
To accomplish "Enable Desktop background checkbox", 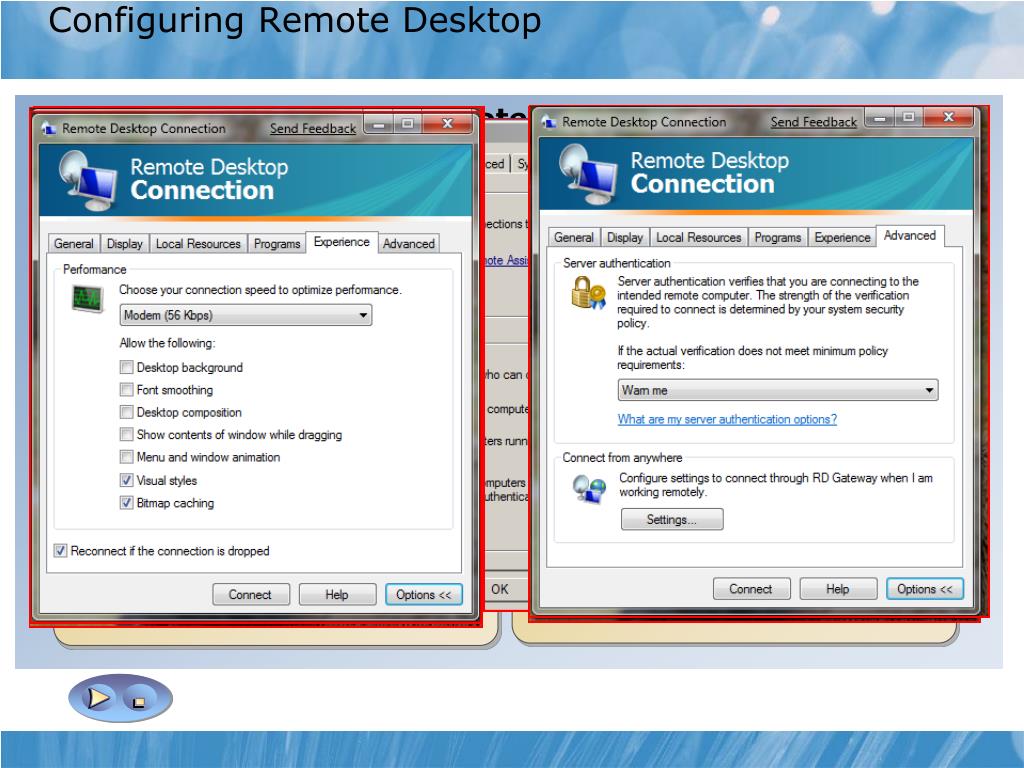I will (x=127, y=367).
